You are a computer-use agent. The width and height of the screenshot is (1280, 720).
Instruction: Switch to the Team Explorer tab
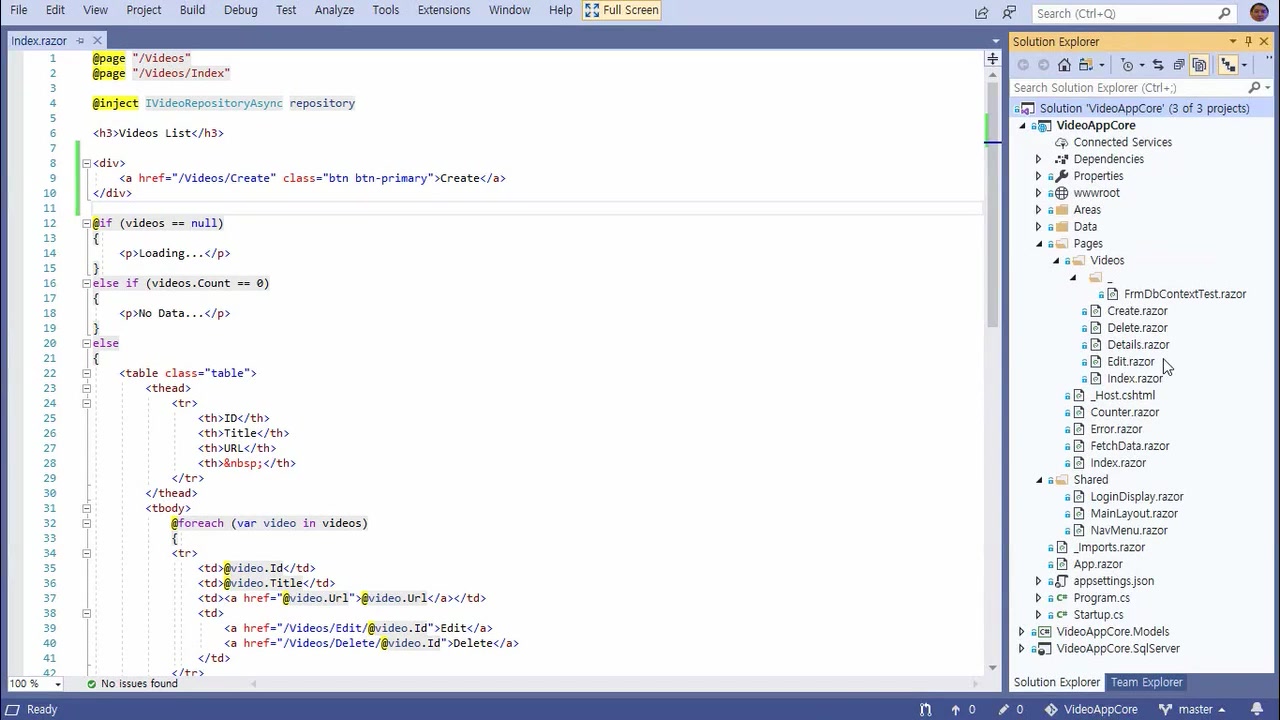[1146, 682]
